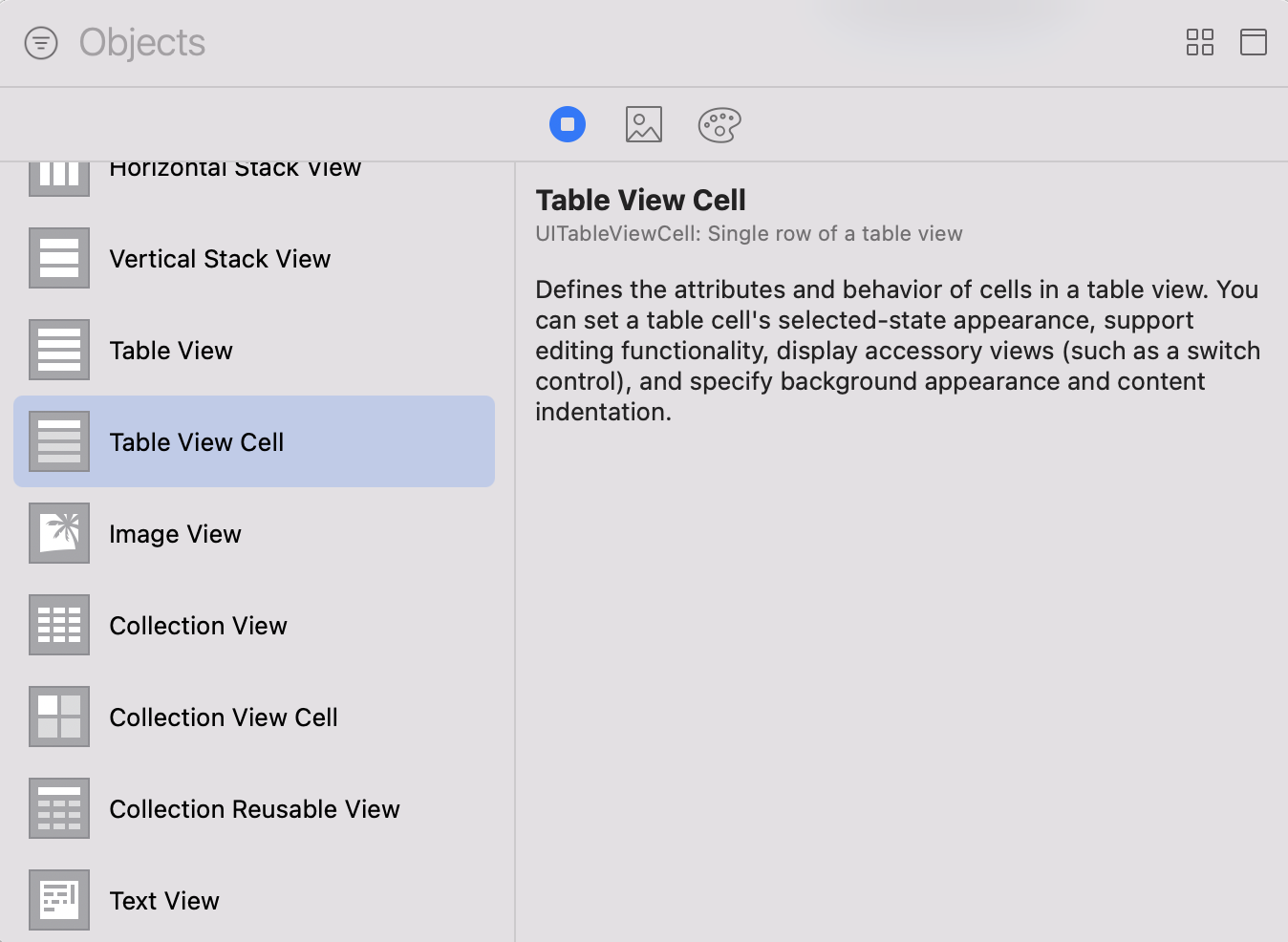Click the Table View Cell icon
Screen dimensions: 1288x942
point(59,441)
